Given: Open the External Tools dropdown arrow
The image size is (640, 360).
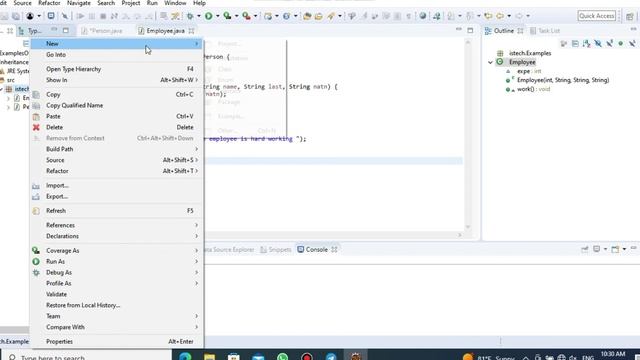Looking at the screenshot, I should pos(256,16).
